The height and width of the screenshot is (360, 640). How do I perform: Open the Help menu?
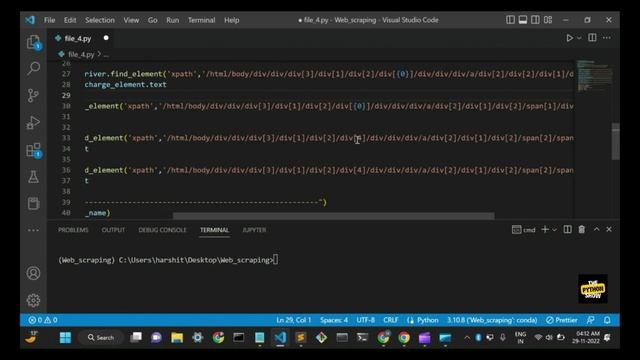click(x=231, y=20)
